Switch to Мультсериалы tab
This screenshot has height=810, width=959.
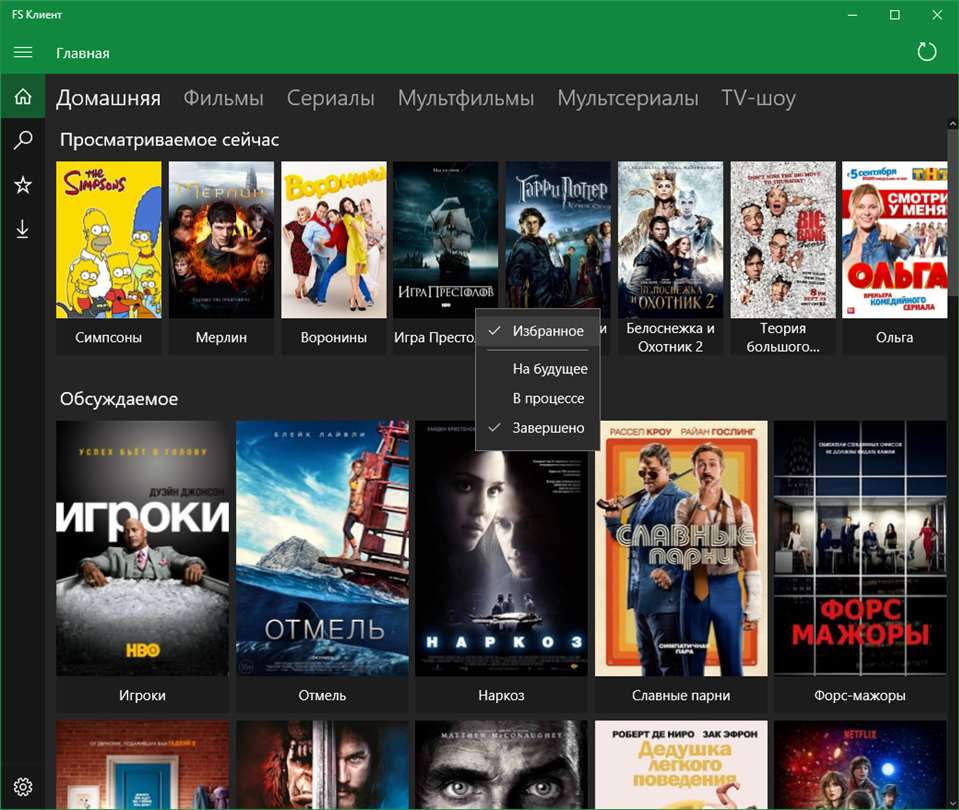(x=628, y=98)
